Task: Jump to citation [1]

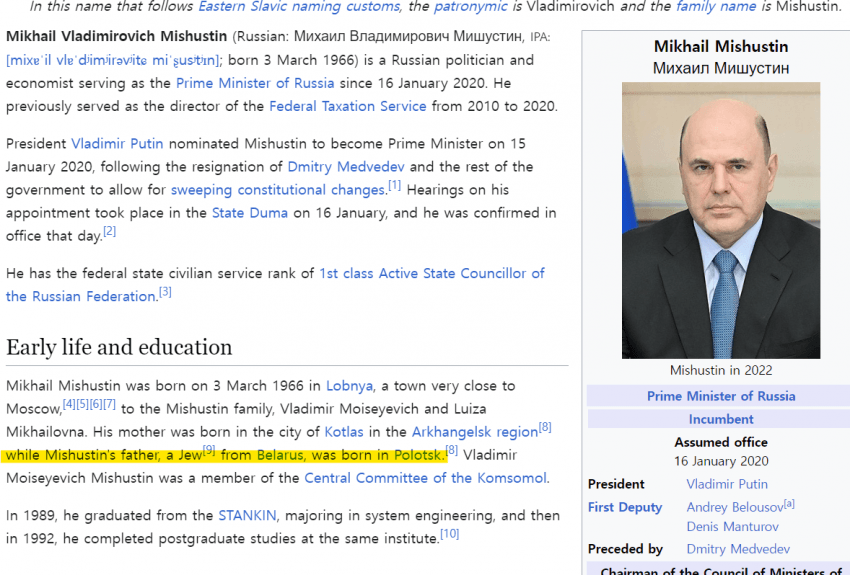Action: (395, 185)
